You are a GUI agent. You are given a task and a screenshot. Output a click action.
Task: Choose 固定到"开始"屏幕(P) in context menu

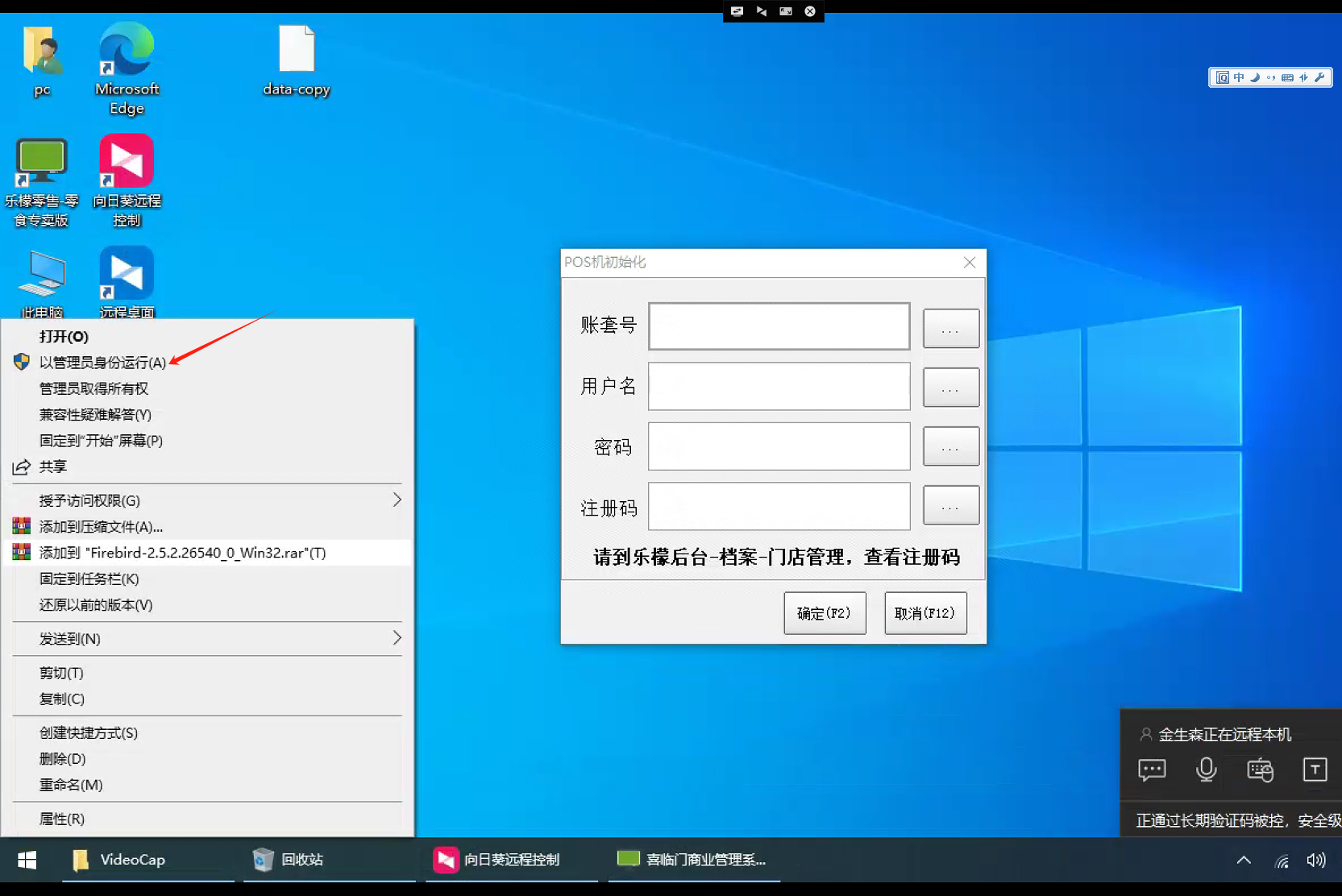(x=207, y=441)
